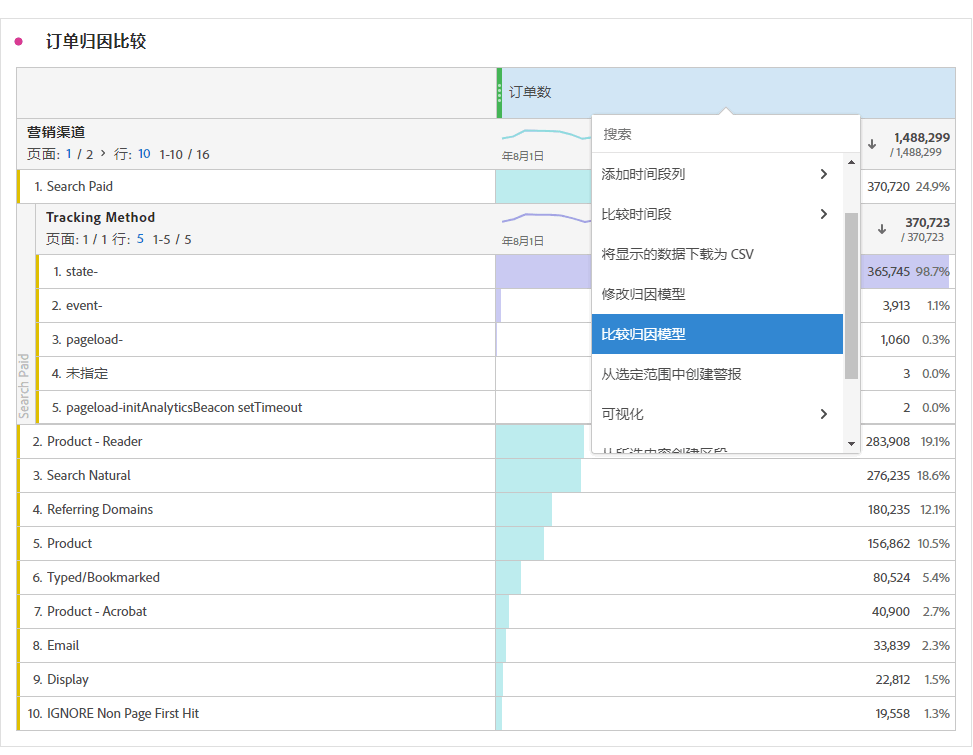Click the pink dot next to 订单归因比较
The height and width of the screenshot is (755, 973).
coord(19,42)
